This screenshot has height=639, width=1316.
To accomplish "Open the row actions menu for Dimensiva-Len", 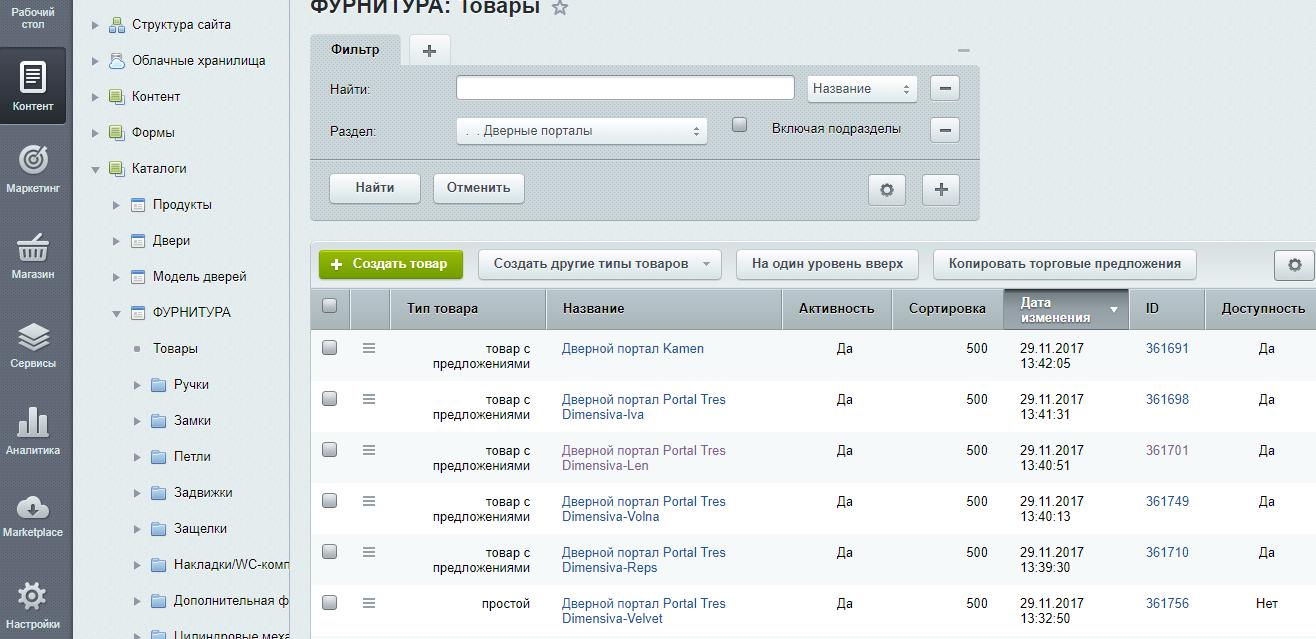I will (x=369, y=450).
